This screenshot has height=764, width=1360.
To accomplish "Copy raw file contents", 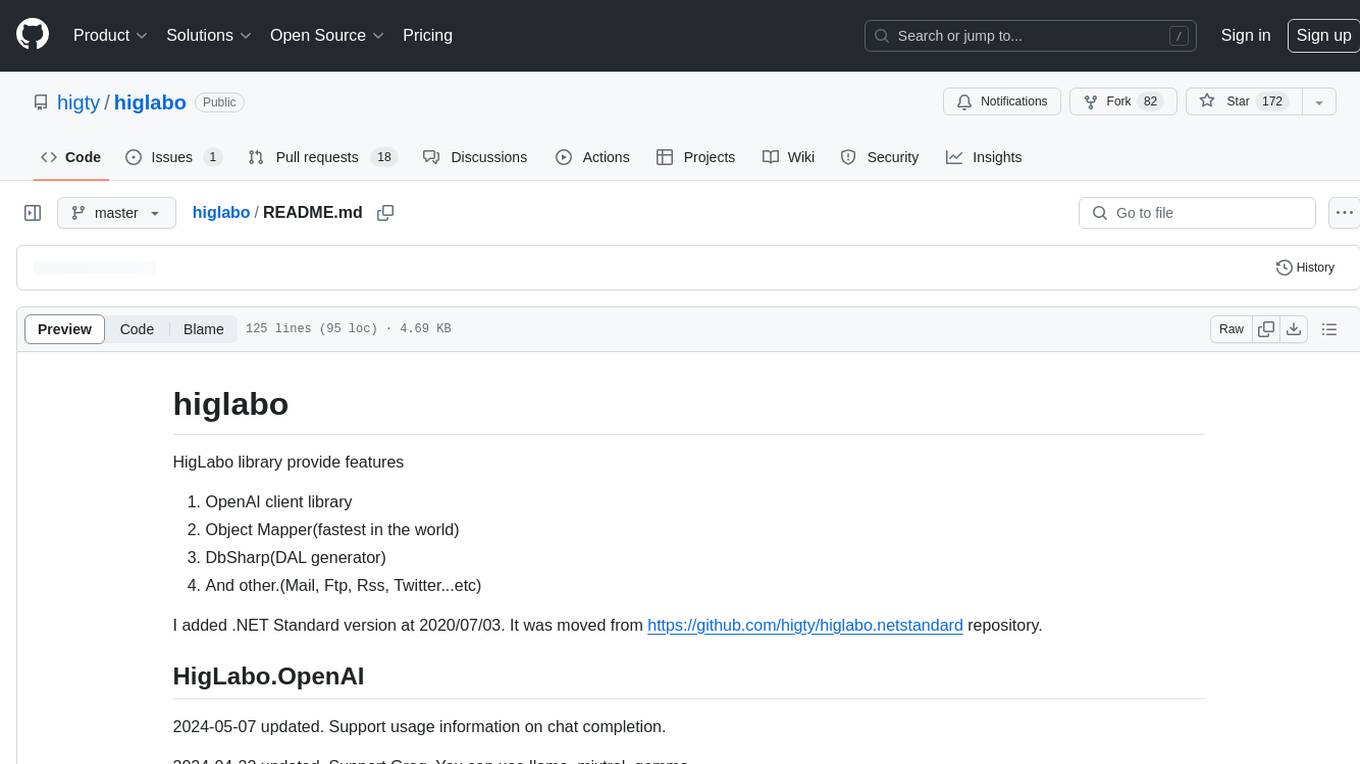I will (1266, 329).
